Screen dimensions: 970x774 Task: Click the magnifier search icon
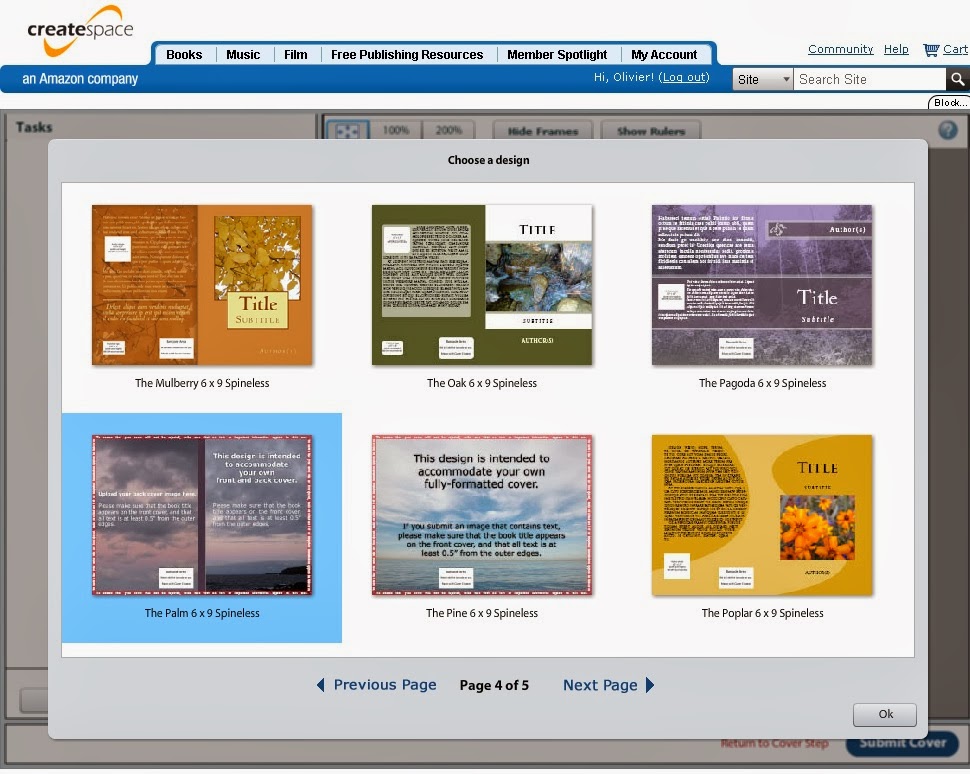pos(958,79)
